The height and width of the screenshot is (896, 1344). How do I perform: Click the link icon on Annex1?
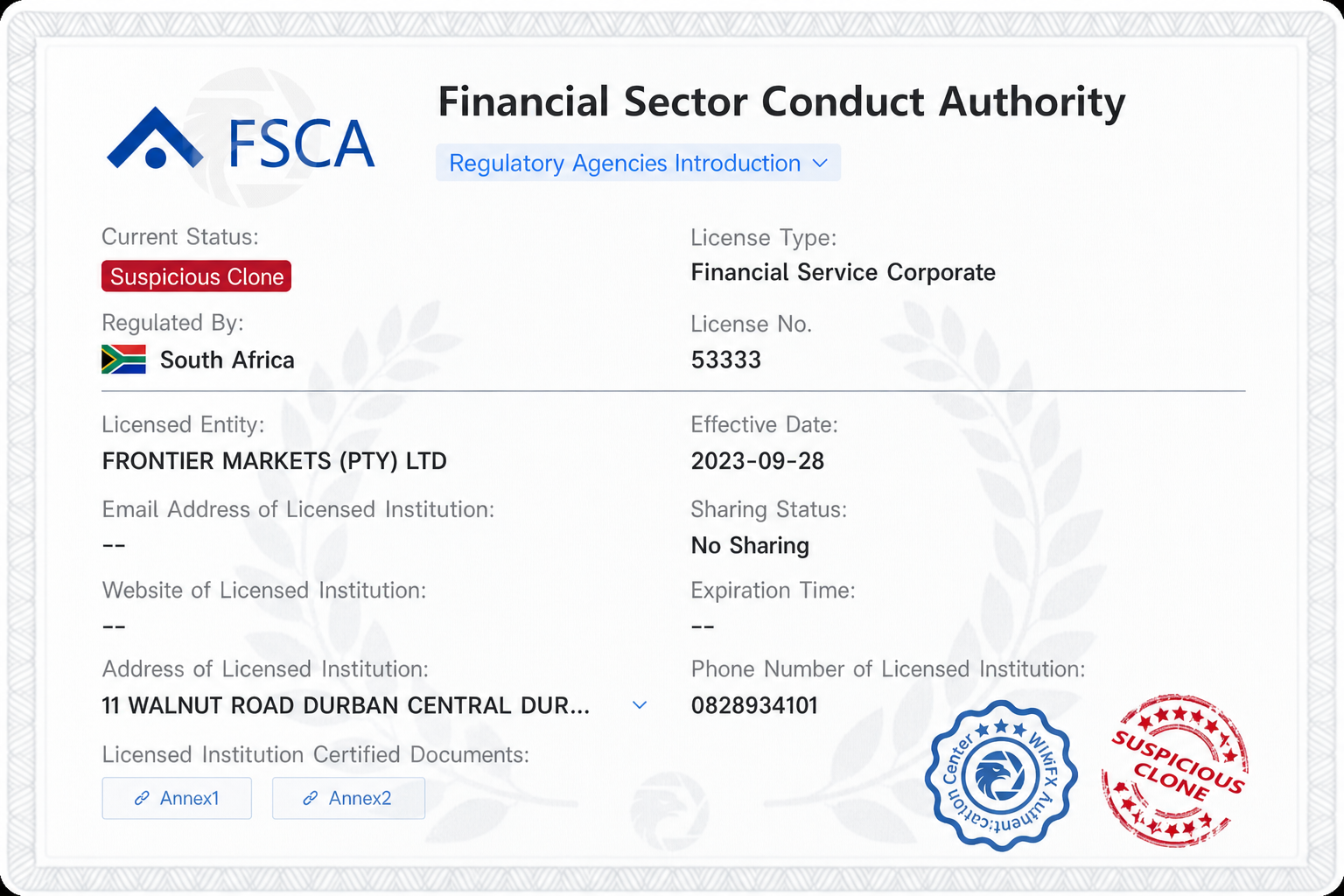tap(142, 798)
